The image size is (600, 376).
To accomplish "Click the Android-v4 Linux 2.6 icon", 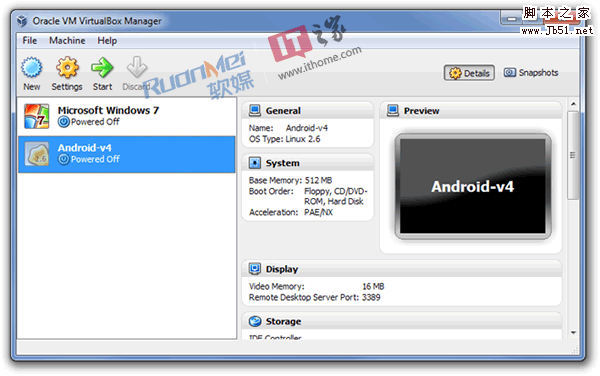I will click(x=36, y=154).
